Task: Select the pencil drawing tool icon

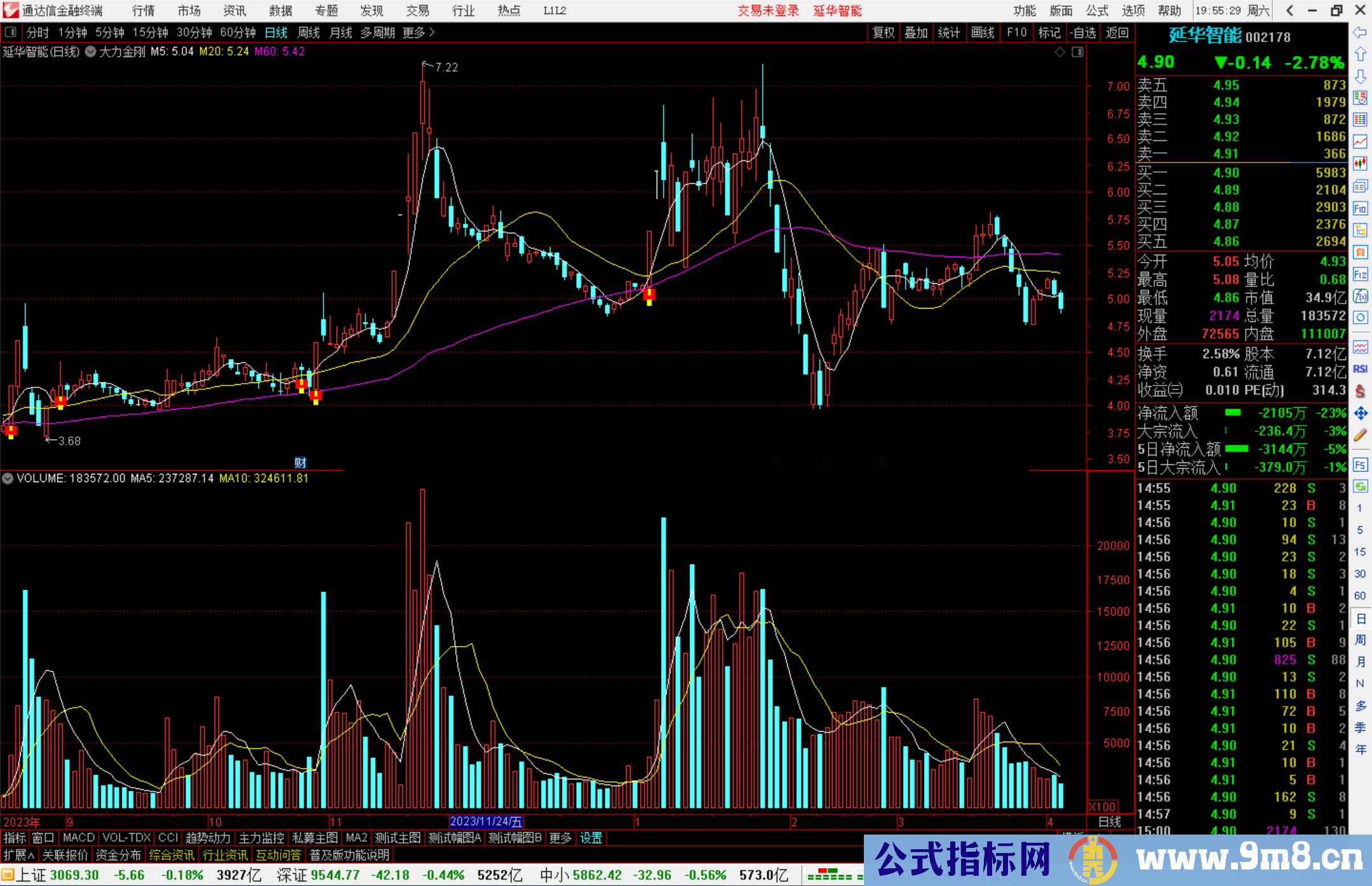Action: pyautogui.click(x=1360, y=436)
